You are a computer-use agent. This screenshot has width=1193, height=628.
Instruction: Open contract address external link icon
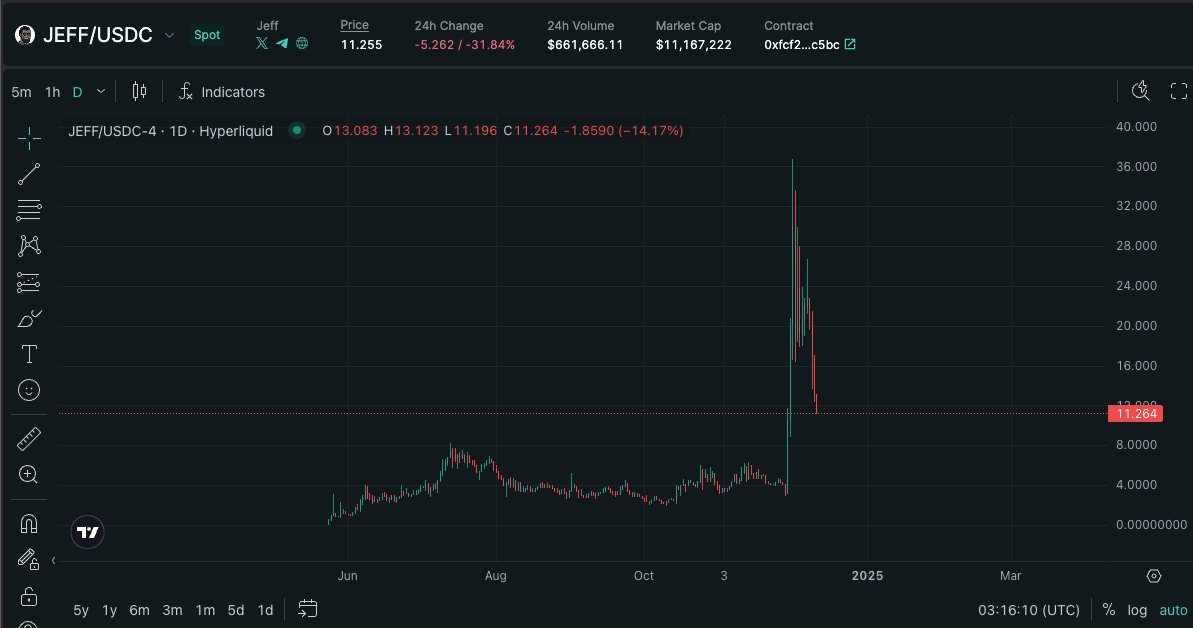tap(850, 44)
